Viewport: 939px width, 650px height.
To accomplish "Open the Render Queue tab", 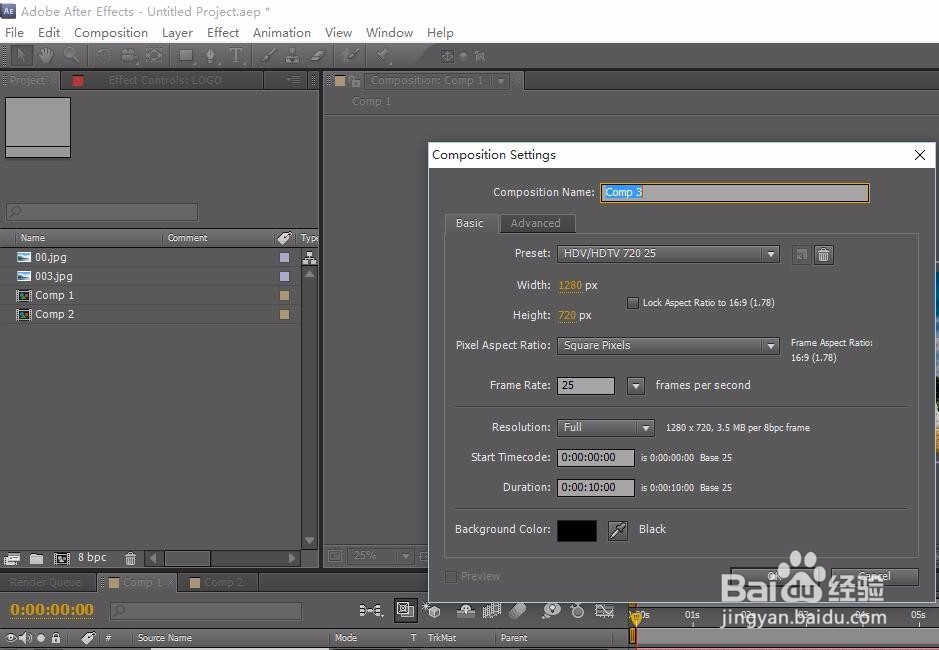I will 46,582.
